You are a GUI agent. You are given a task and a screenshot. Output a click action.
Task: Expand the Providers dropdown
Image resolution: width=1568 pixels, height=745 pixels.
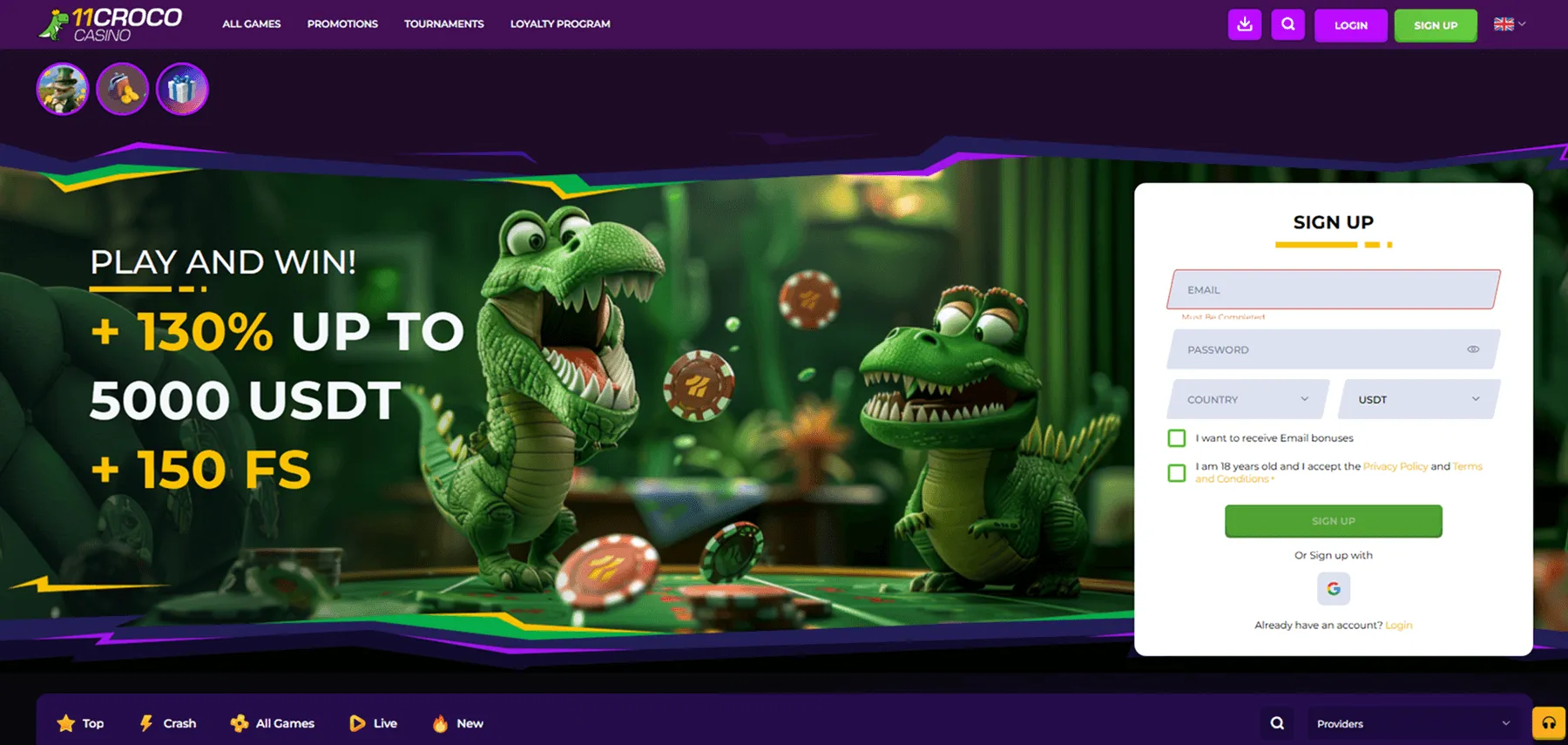click(x=1412, y=723)
